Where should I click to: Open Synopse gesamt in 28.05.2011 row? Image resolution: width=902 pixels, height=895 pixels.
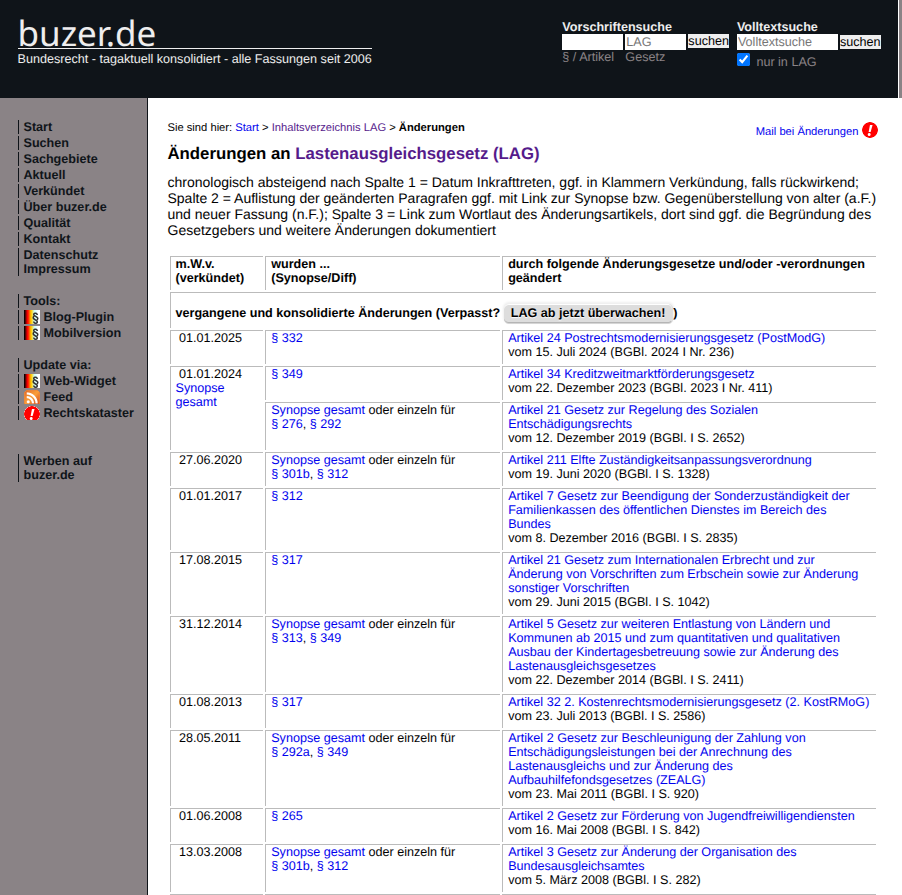[318, 738]
